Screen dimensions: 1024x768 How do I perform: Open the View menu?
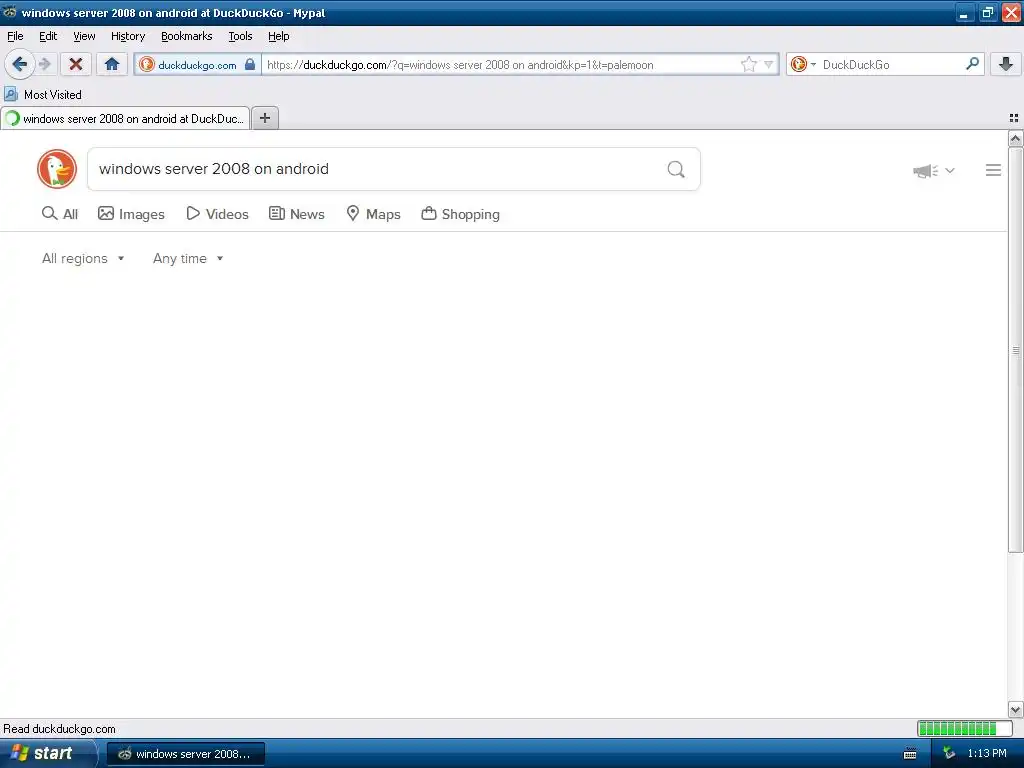tap(84, 36)
